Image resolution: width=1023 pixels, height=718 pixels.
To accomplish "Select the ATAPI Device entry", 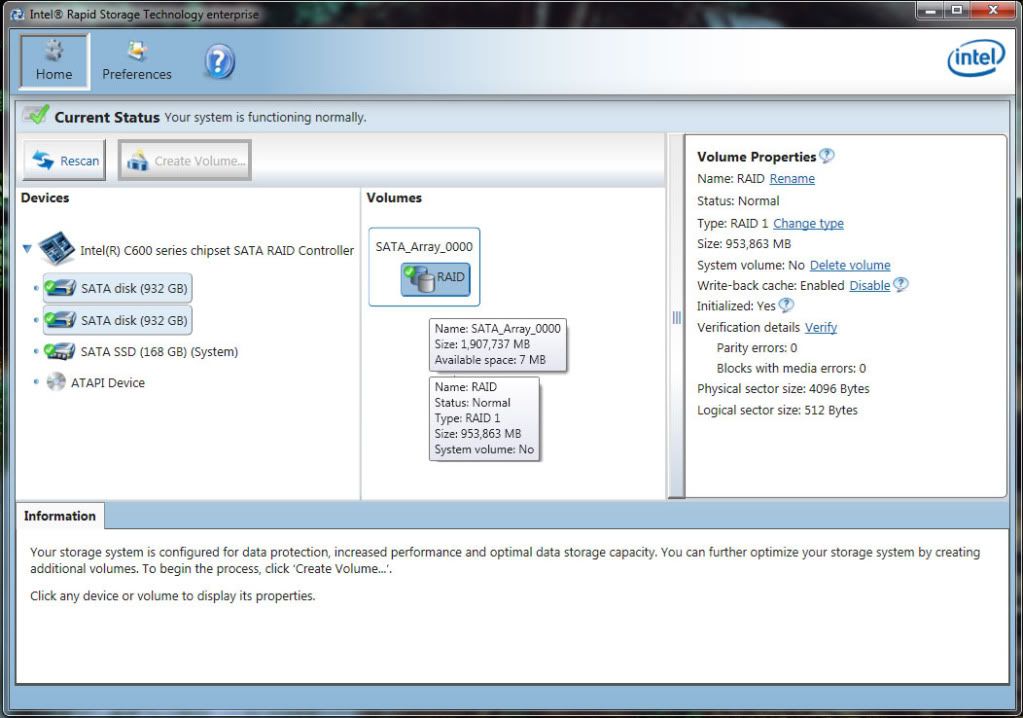I will click(96, 383).
